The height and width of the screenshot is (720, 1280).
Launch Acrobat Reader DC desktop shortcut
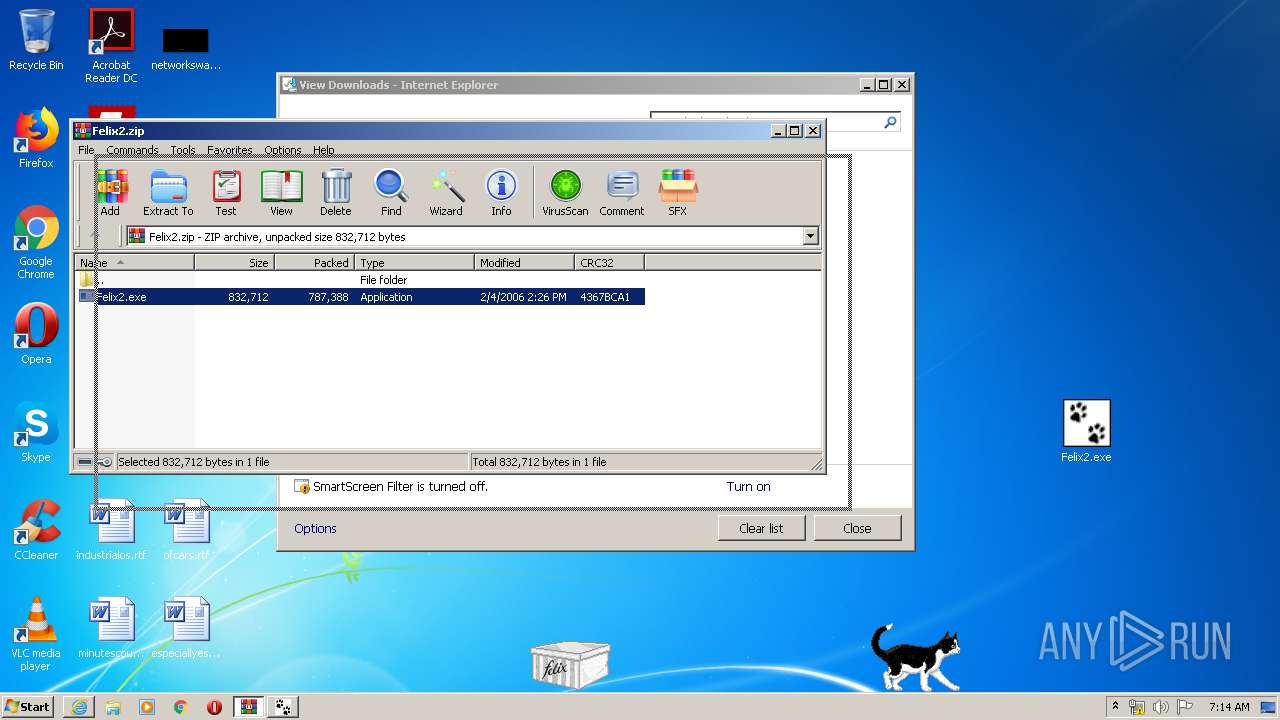(x=111, y=46)
